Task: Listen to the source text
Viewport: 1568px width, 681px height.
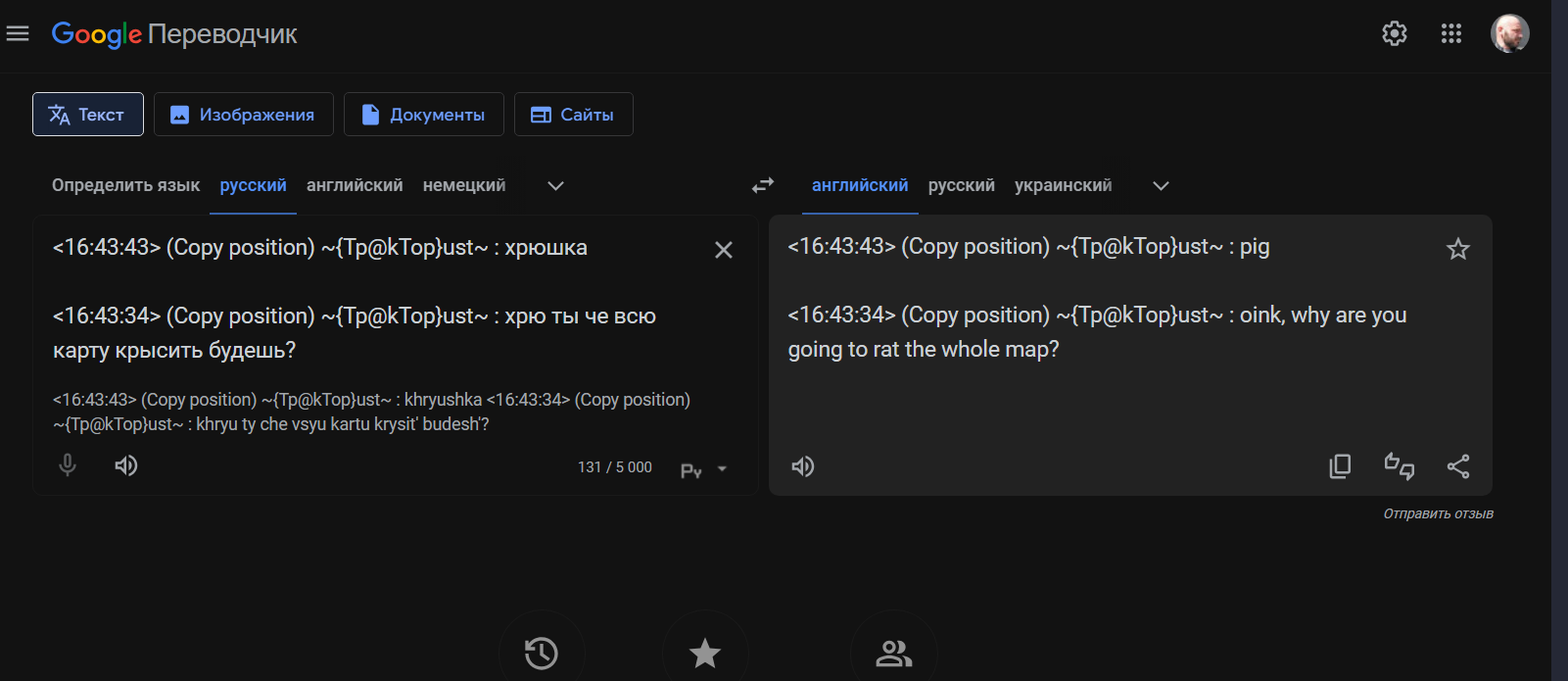Action: click(x=126, y=465)
